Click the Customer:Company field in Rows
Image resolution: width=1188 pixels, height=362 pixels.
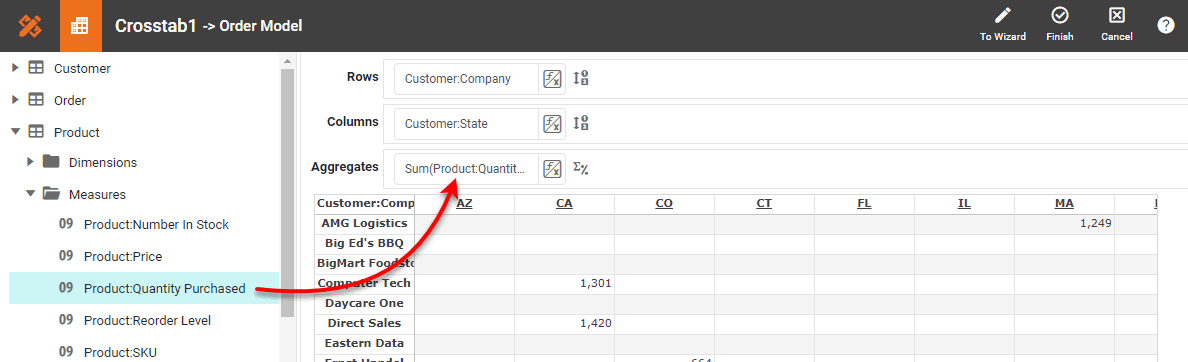(466, 79)
